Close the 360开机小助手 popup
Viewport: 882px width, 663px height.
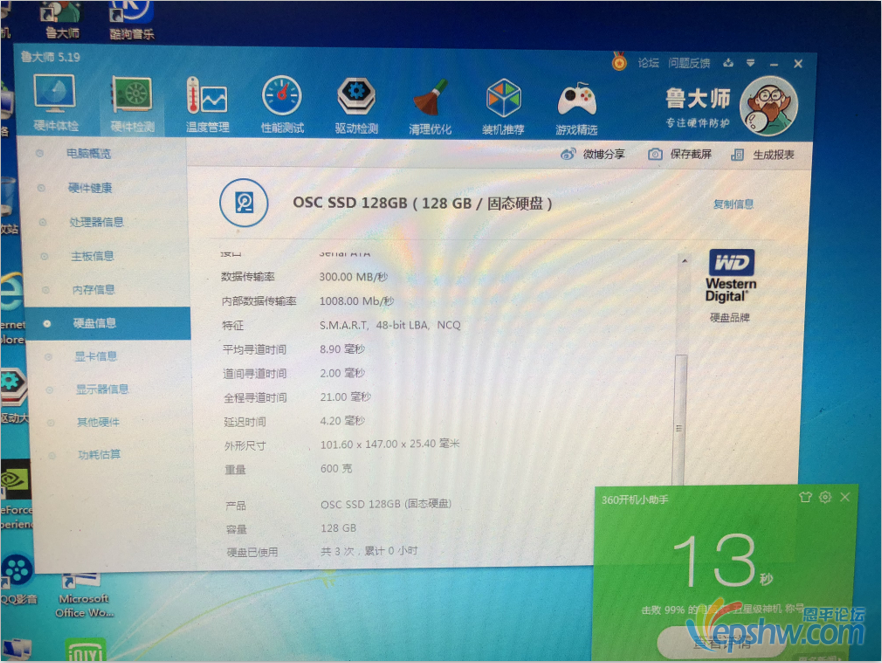pos(845,497)
